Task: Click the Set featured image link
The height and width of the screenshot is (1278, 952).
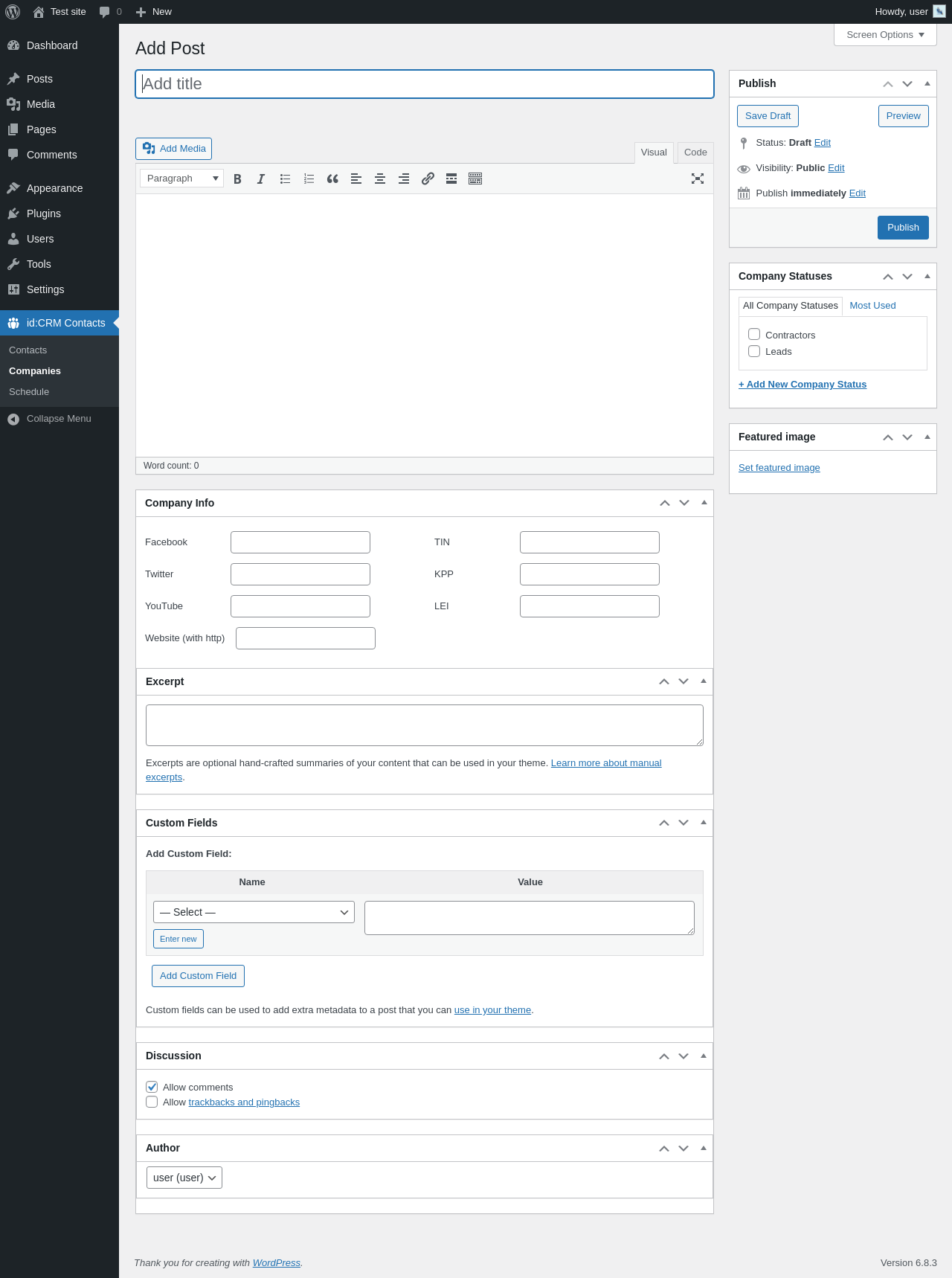Action: click(x=779, y=468)
